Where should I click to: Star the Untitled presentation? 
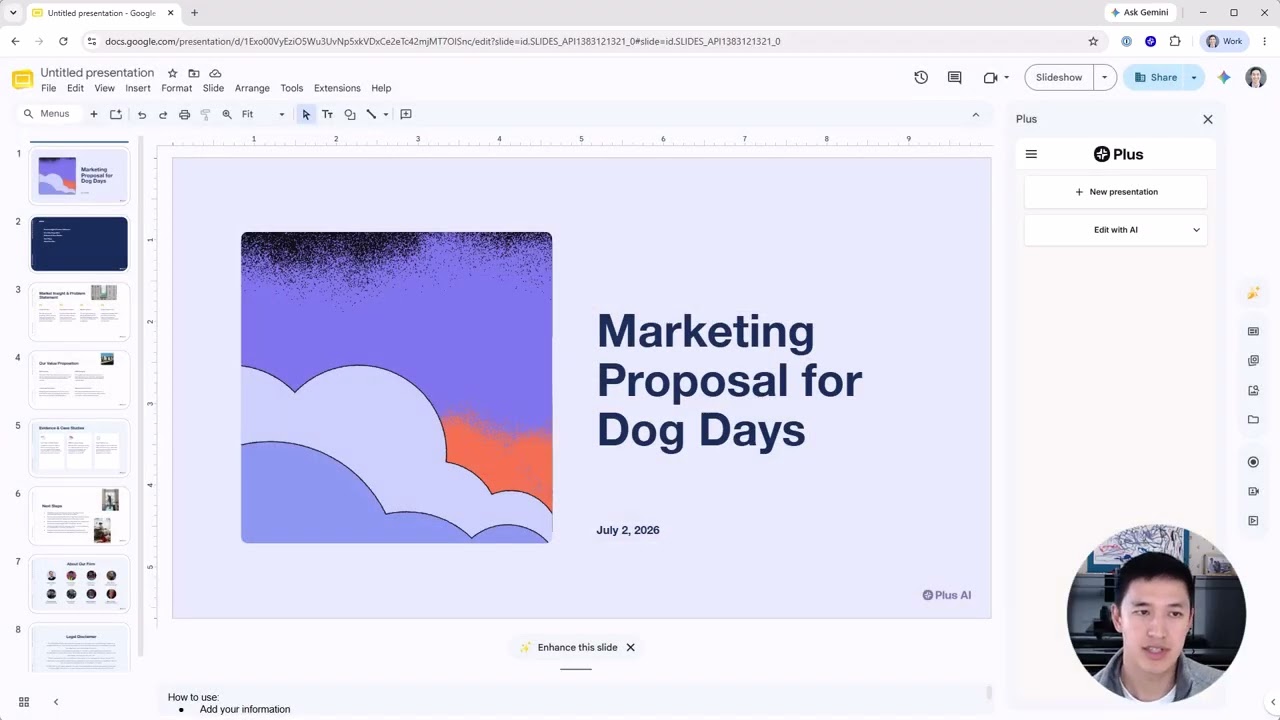tap(172, 73)
